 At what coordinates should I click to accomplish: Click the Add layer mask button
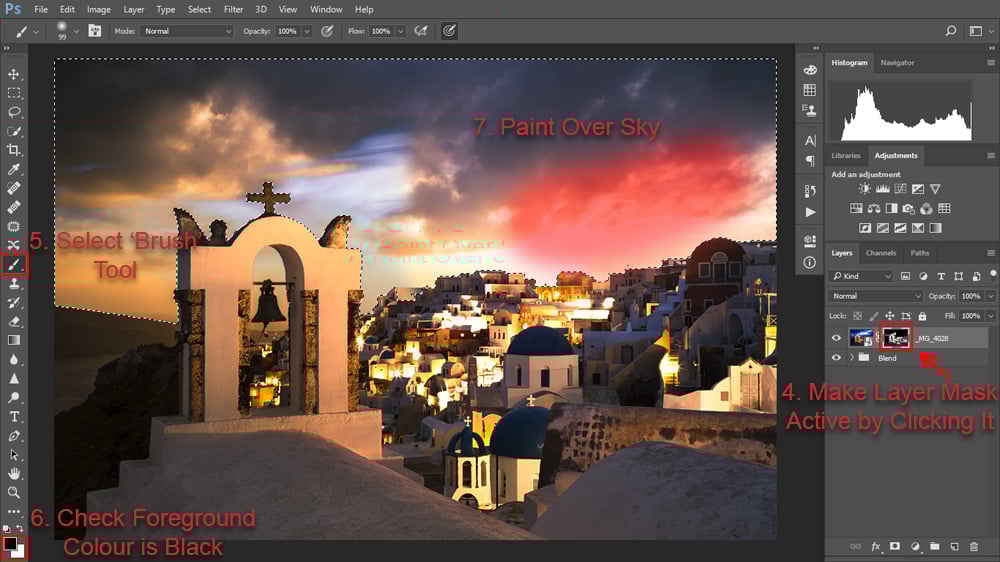tap(895, 546)
